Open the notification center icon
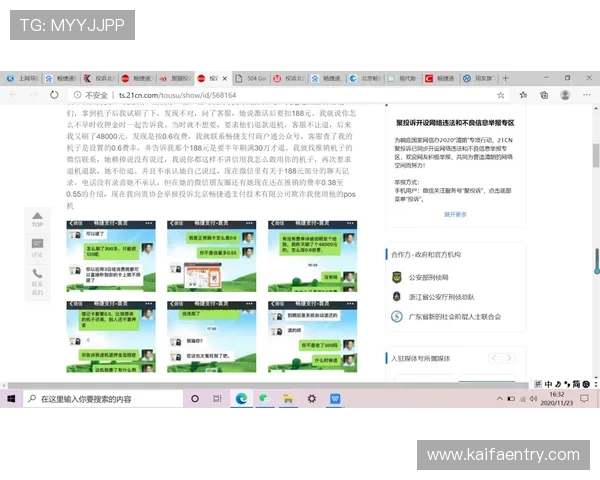 584,399
